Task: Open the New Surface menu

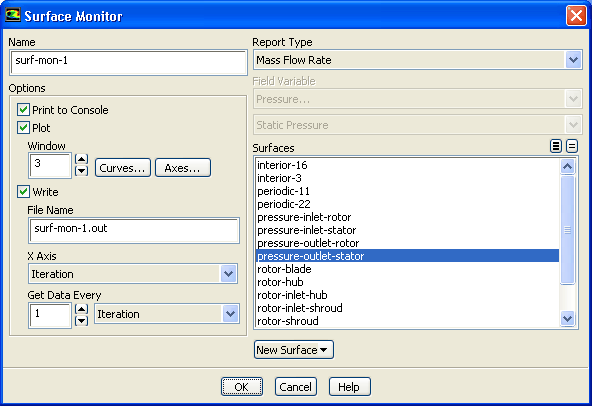Action: pyautogui.click(x=294, y=350)
